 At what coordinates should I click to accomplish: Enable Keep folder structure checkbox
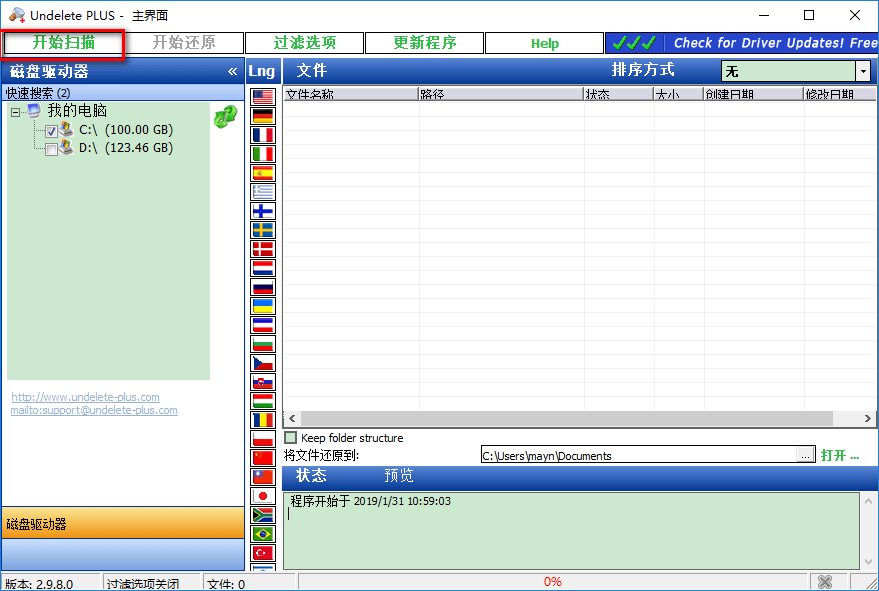[290, 437]
